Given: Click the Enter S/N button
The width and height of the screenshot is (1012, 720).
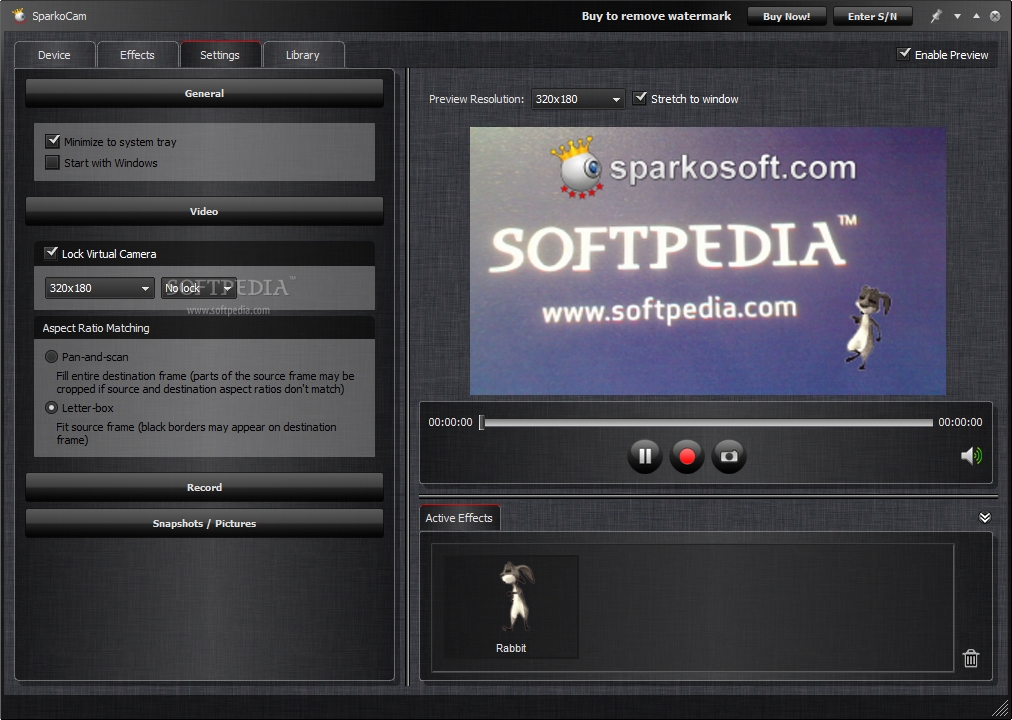Looking at the screenshot, I should click(873, 16).
